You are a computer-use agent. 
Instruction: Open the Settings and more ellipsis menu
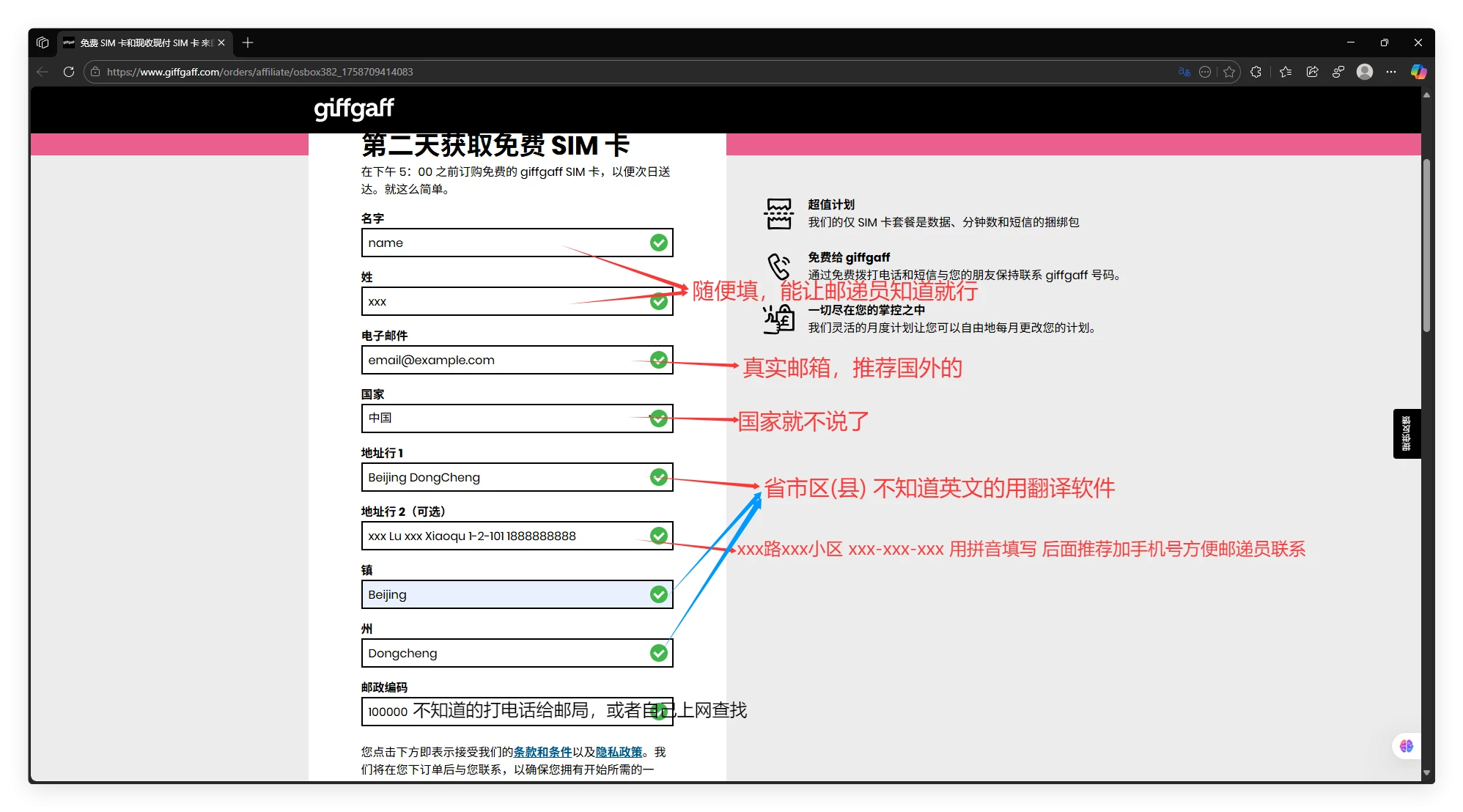(1391, 72)
